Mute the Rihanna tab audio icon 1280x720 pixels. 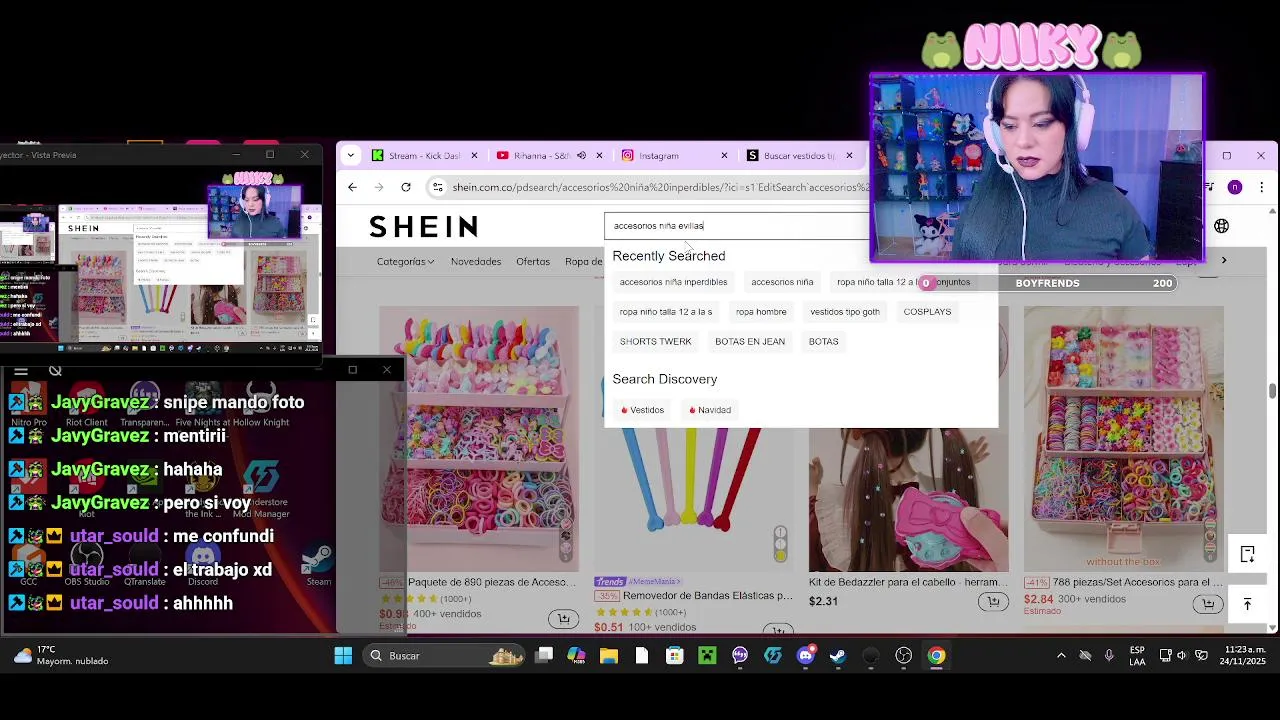(581, 155)
